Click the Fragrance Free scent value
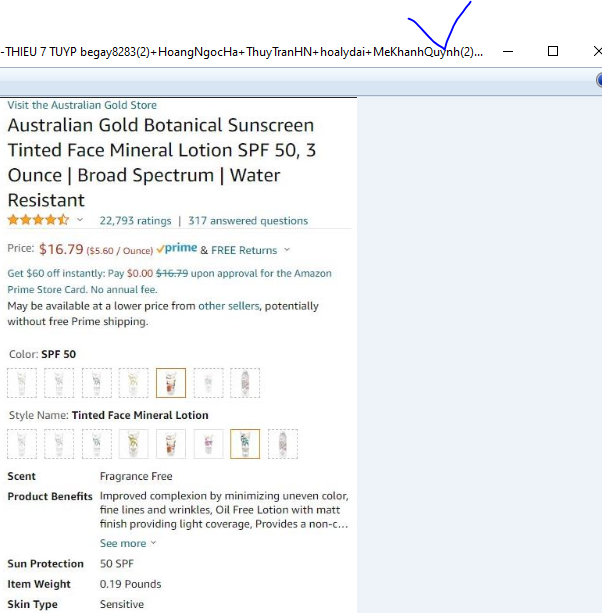Viewport: 602px width, 613px height. point(136,476)
